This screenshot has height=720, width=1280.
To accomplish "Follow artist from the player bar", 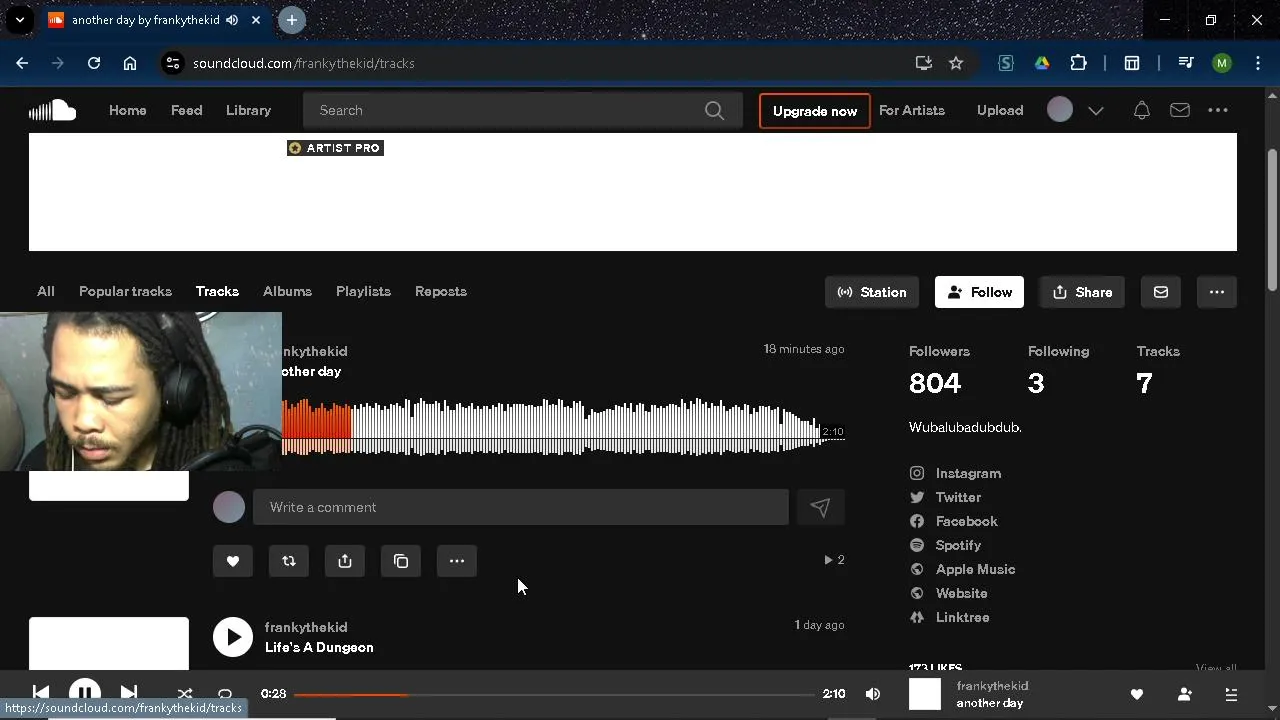I will (1185, 694).
